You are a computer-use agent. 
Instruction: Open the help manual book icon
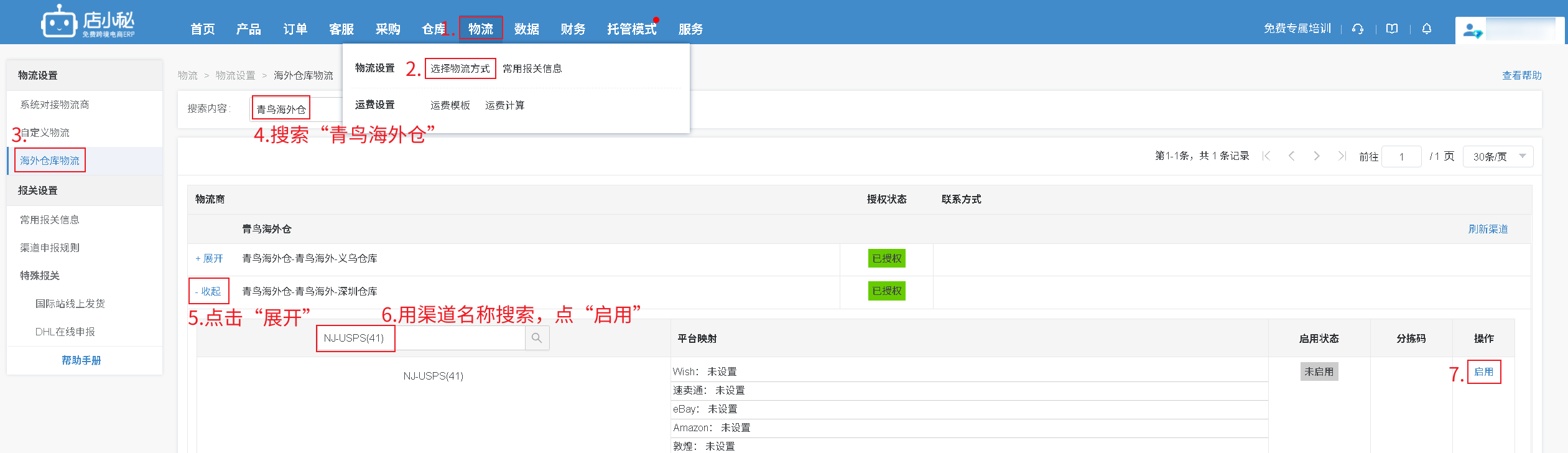tap(1392, 29)
